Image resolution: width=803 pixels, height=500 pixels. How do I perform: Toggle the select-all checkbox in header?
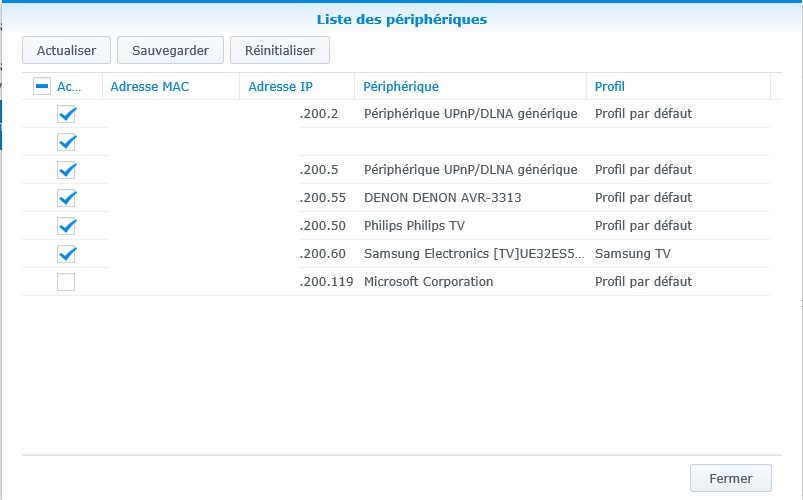pyautogui.click(x=42, y=86)
